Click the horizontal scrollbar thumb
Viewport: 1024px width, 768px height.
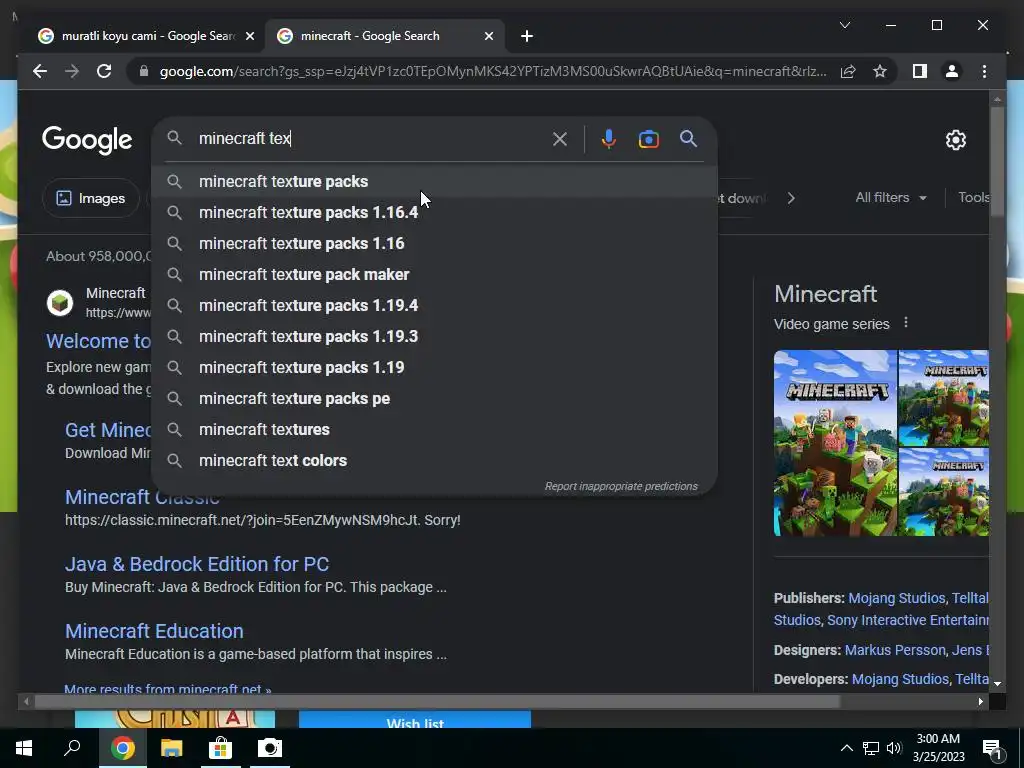click(x=436, y=702)
